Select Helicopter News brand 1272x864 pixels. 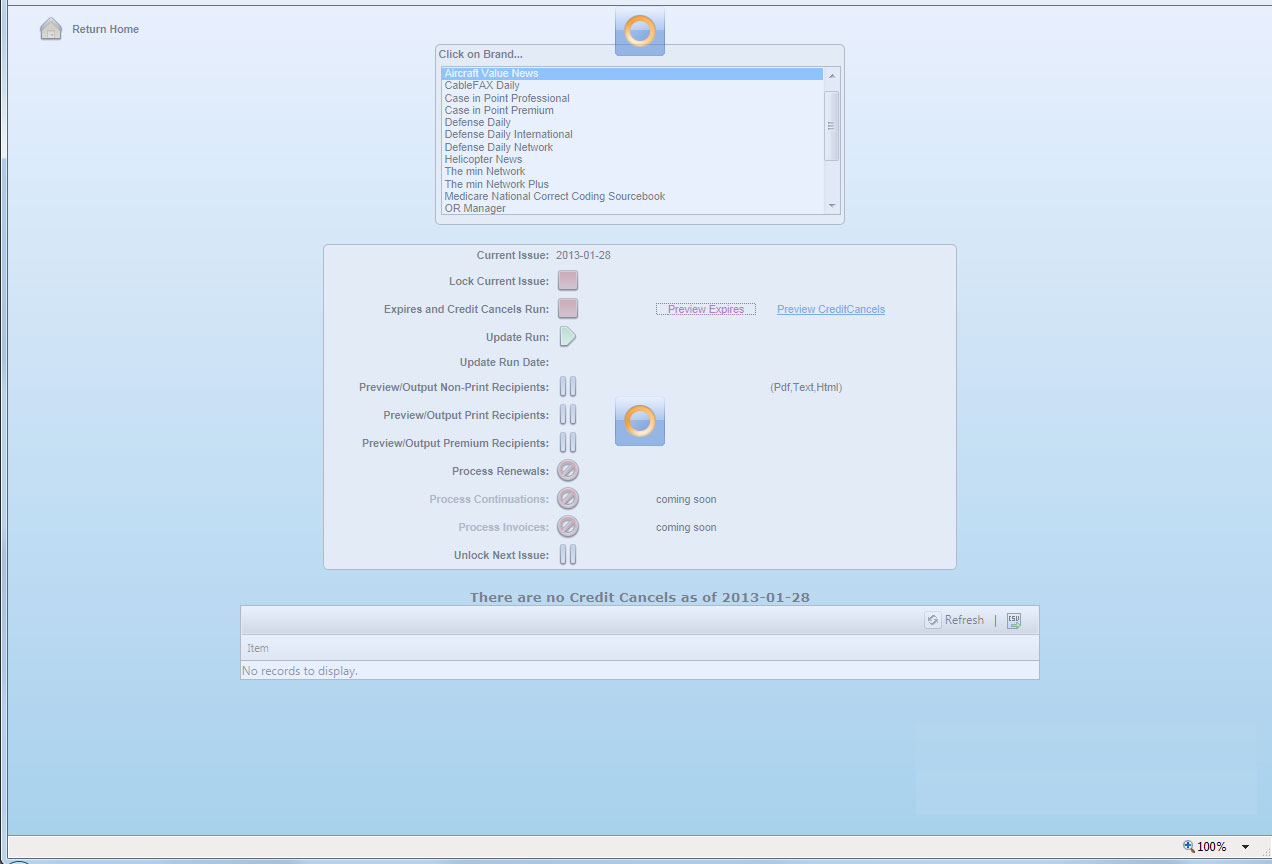(x=632, y=159)
